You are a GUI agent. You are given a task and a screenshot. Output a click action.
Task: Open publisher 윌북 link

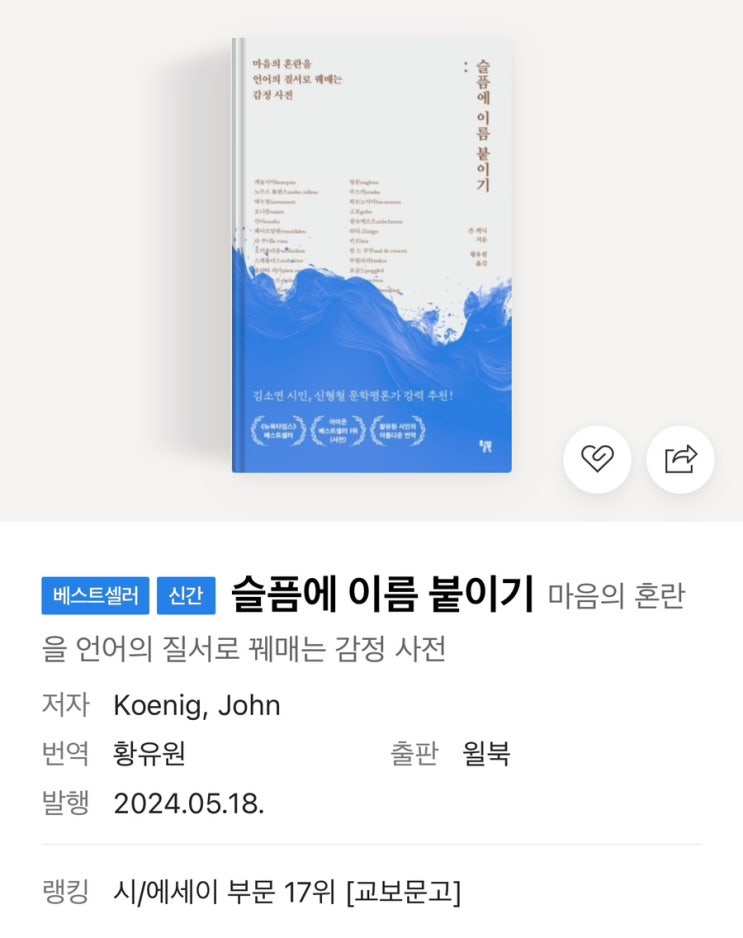(486, 754)
